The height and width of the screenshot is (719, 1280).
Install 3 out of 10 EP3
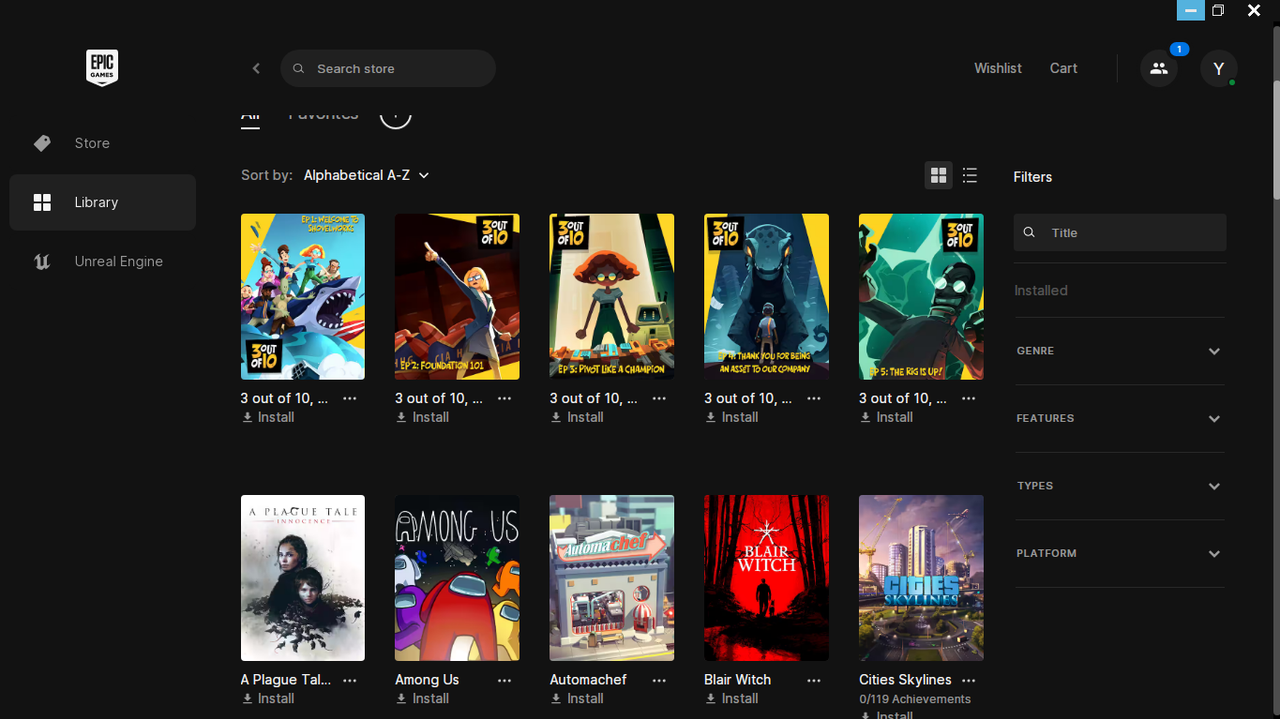tap(577, 417)
